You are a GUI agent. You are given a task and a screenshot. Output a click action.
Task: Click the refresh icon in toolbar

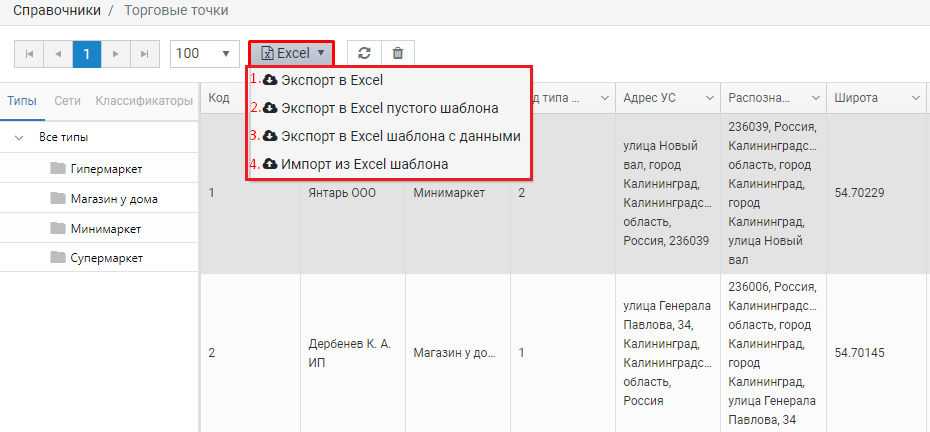(365, 53)
